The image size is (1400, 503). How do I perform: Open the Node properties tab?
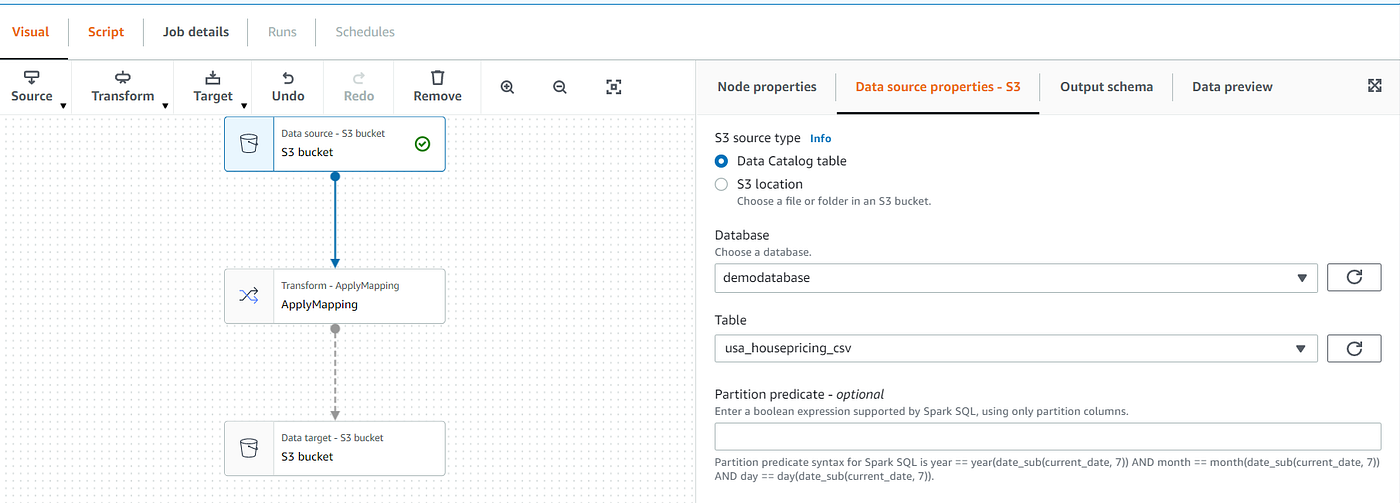(767, 87)
